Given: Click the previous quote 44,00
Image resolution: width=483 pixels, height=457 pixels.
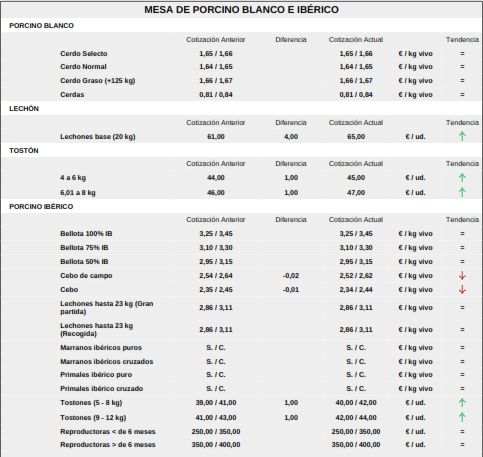Looking at the screenshot, I should [x=216, y=178].
